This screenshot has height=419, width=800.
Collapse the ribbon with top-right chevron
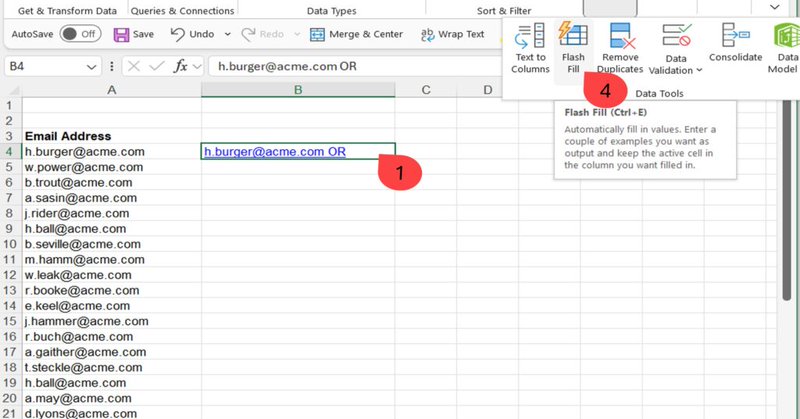coord(774,7)
